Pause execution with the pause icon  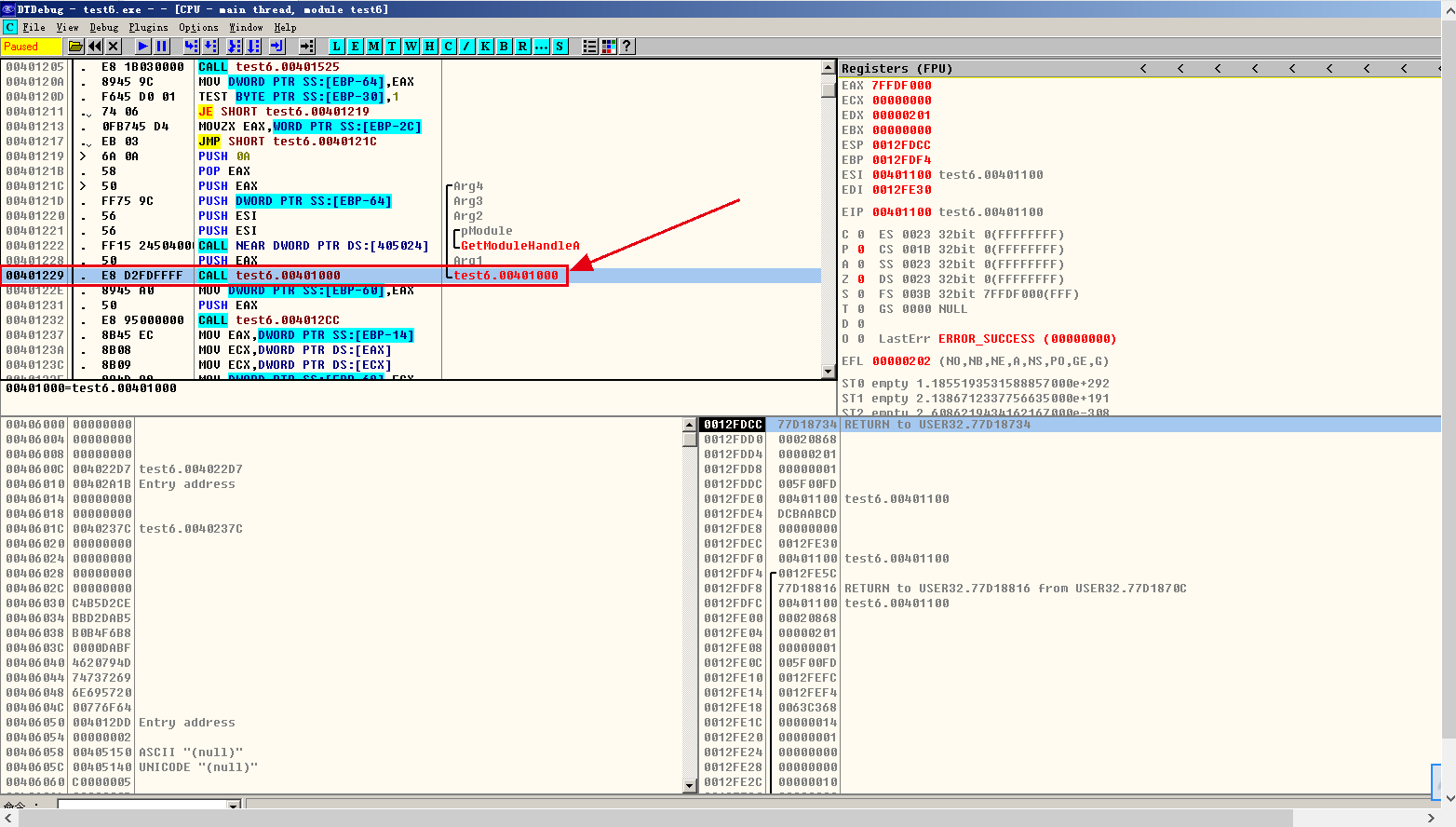(x=162, y=46)
